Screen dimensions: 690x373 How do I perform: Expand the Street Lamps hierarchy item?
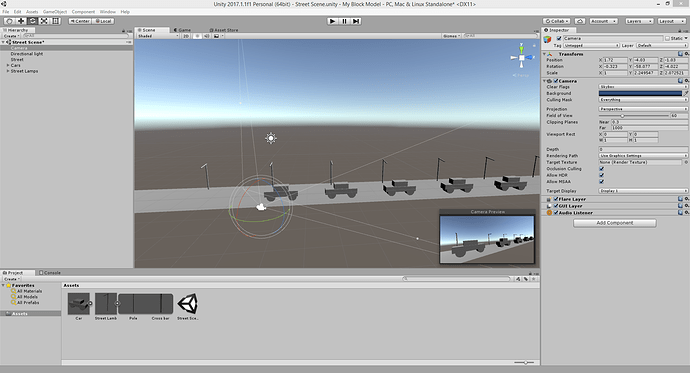(x=8, y=71)
